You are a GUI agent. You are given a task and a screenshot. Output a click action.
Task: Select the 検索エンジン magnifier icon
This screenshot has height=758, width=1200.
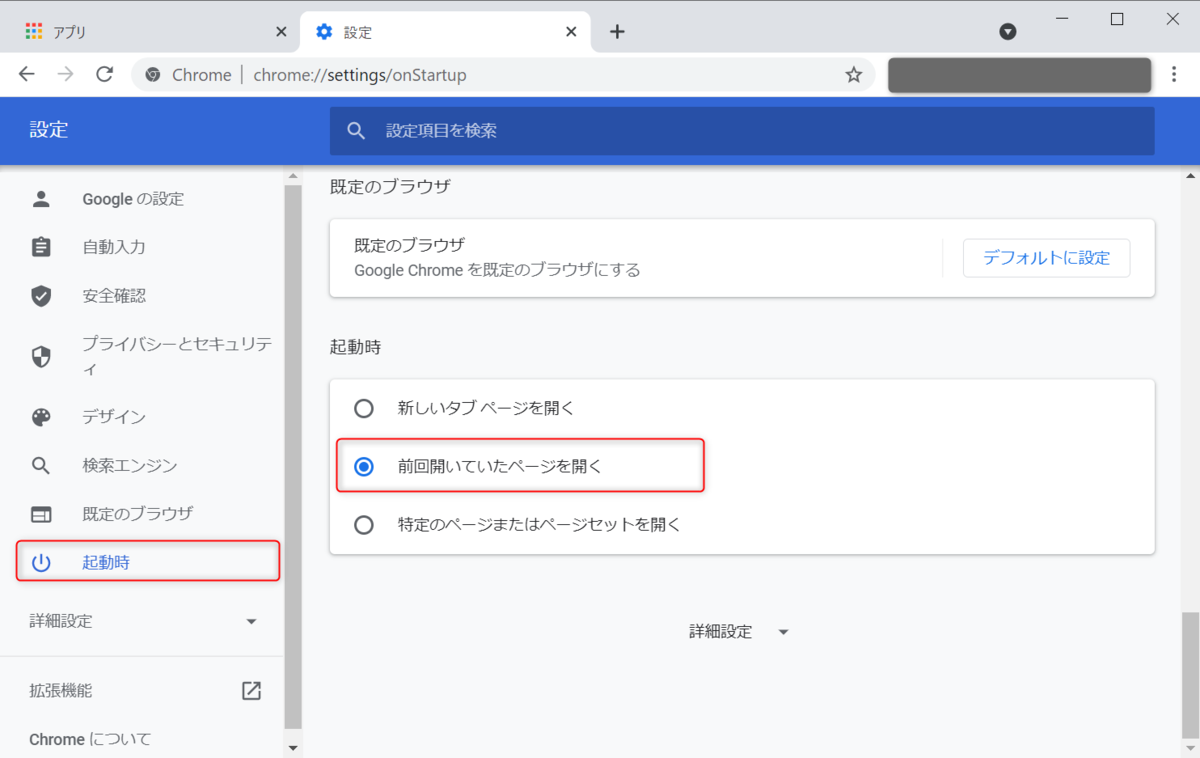point(40,465)
